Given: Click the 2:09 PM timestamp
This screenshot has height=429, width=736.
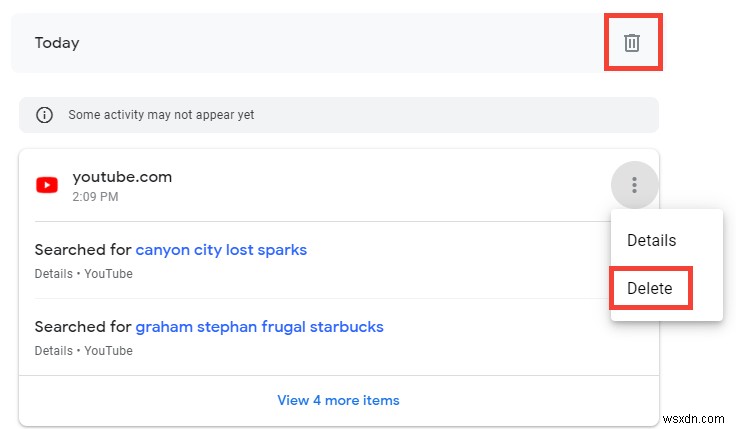Looking at the screenshot, I should (95, 197).
